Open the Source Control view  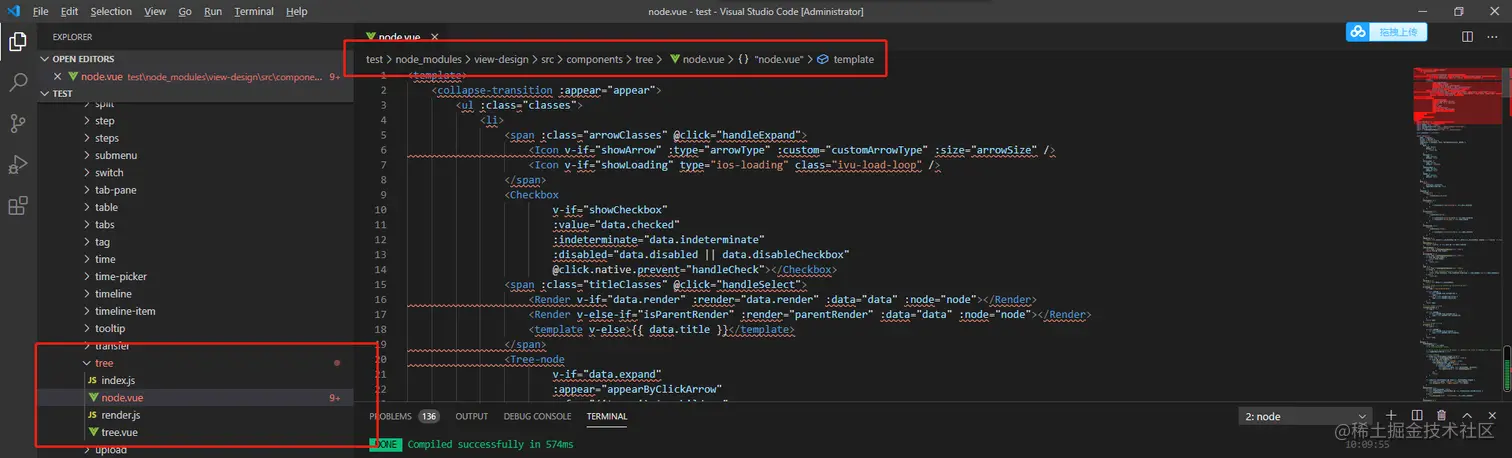pyautogui.click(x=18, y=123)
